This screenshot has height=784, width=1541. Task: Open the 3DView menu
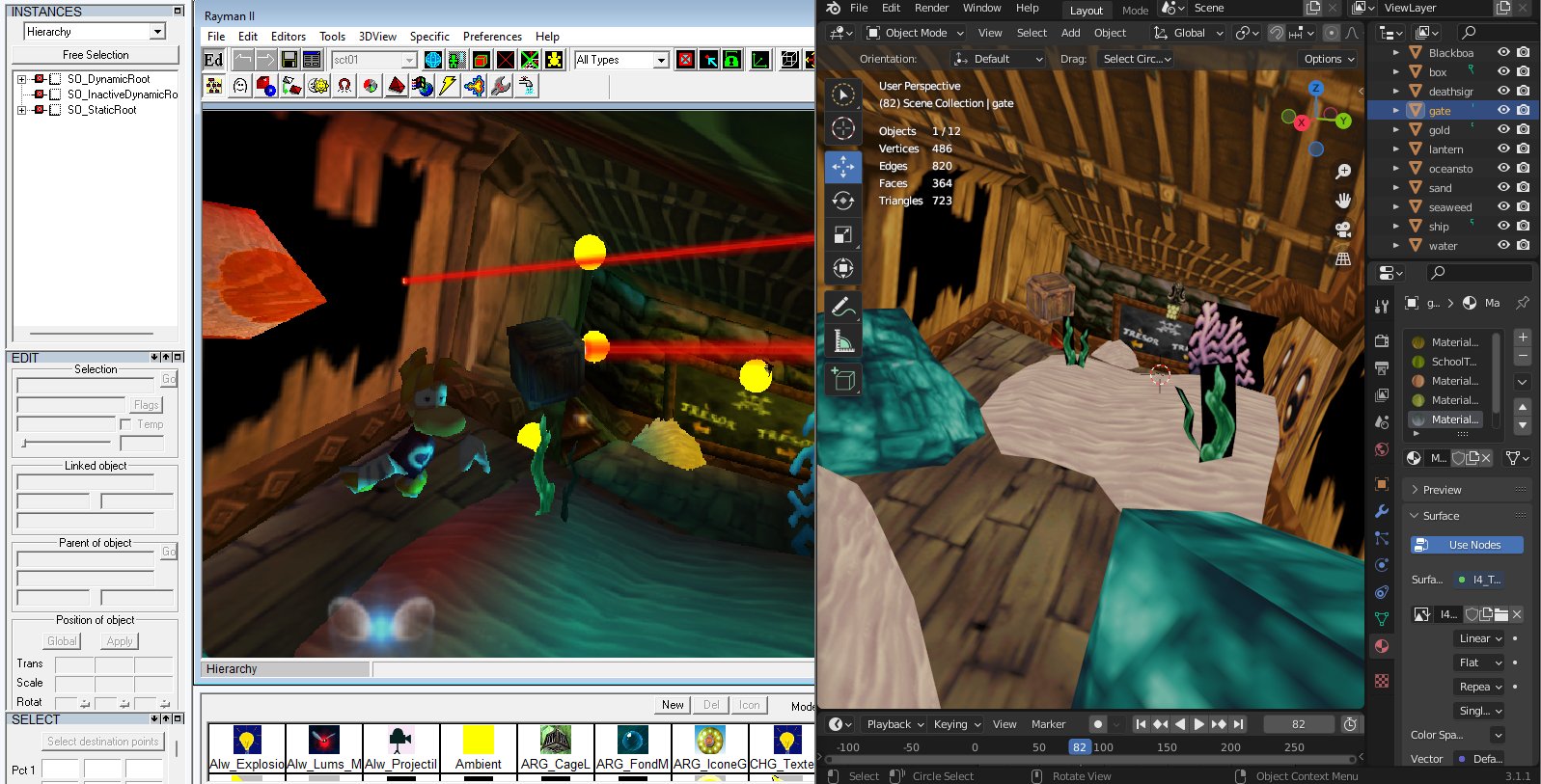377,37
